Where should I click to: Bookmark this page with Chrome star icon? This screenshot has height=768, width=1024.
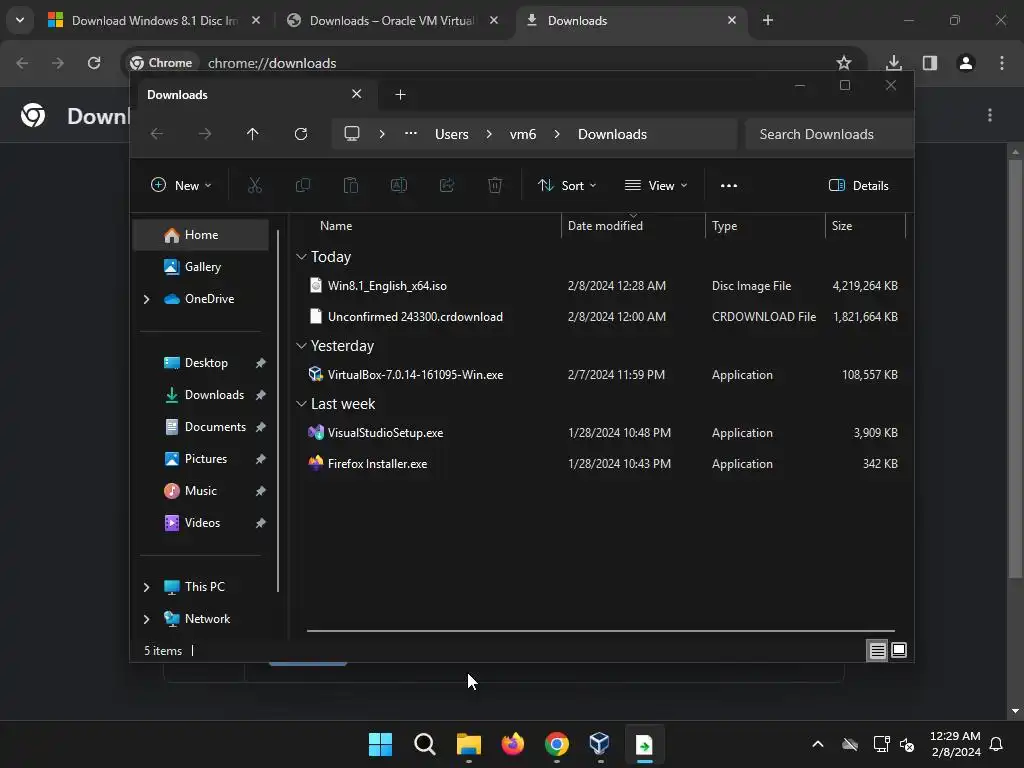tap(844, 63)
